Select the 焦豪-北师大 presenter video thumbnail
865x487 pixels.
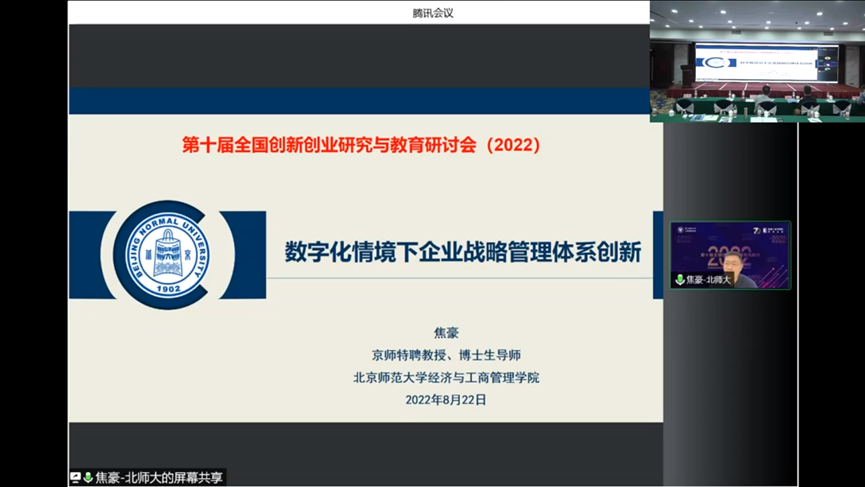pyautogui.click(x=730, y=254)
